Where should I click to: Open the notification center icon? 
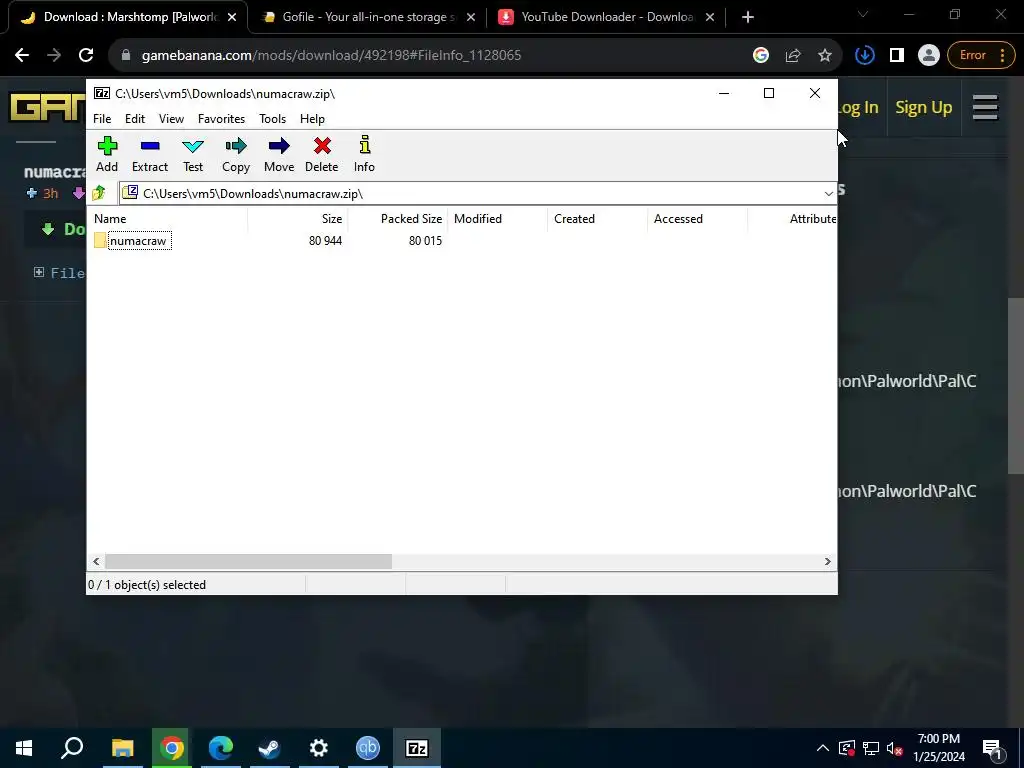click(993, 748)
